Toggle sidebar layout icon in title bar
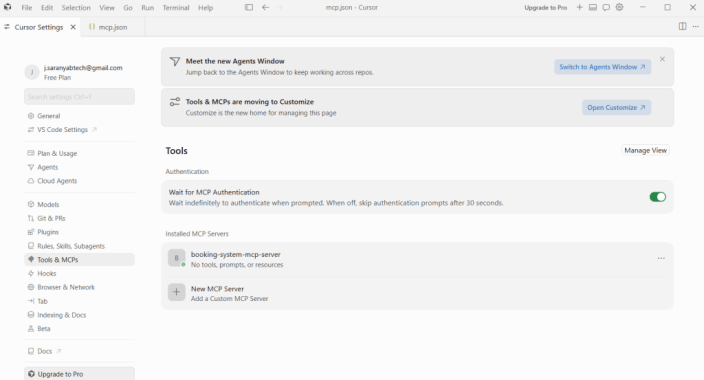The width and height of the screenshot is (704, 380). point(249,7)
